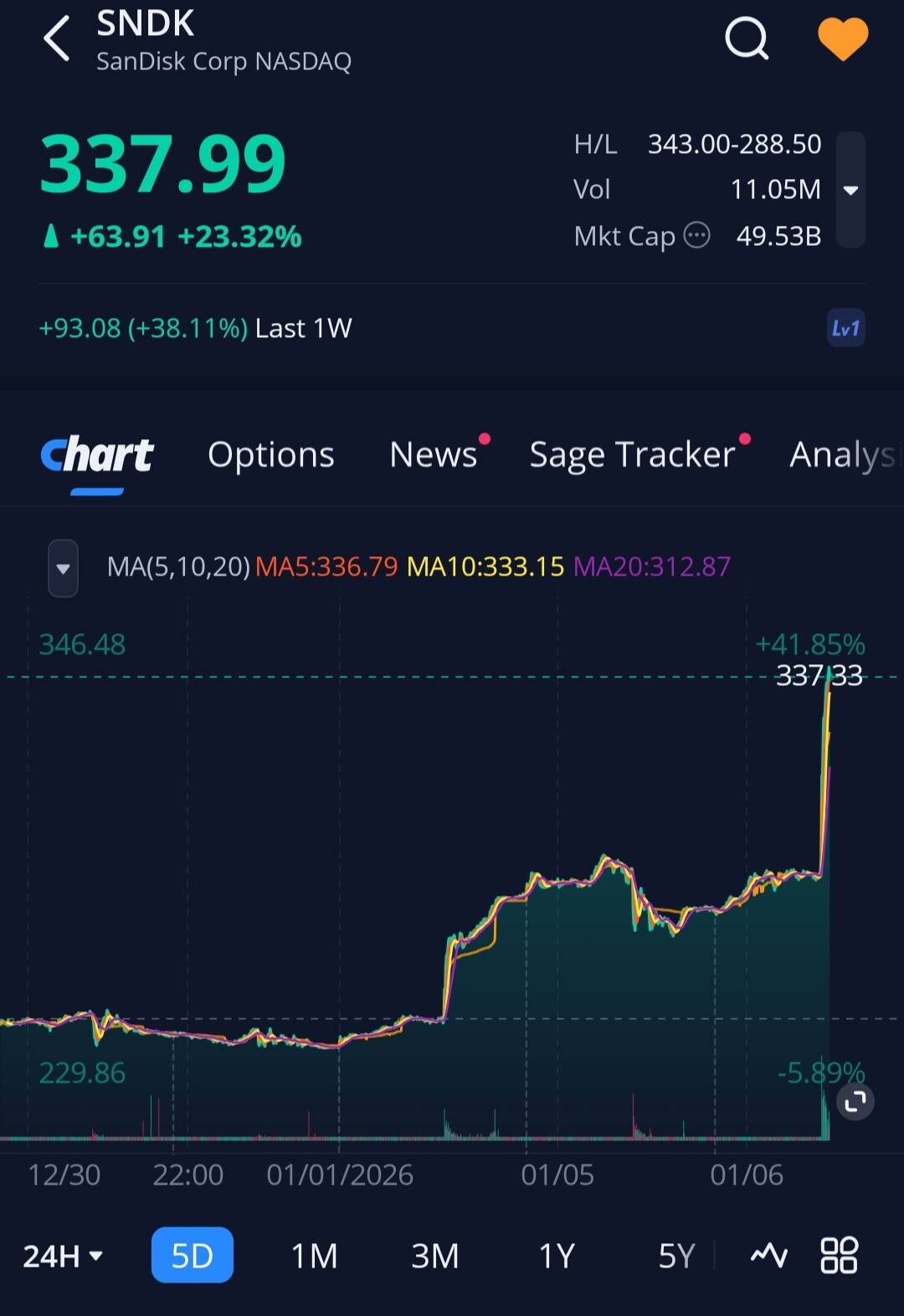Image resolution: width=904 pixels, height=1316 pixels.
Task: Tap the 337.33 chart price label
Action: [x=819, y=674]
